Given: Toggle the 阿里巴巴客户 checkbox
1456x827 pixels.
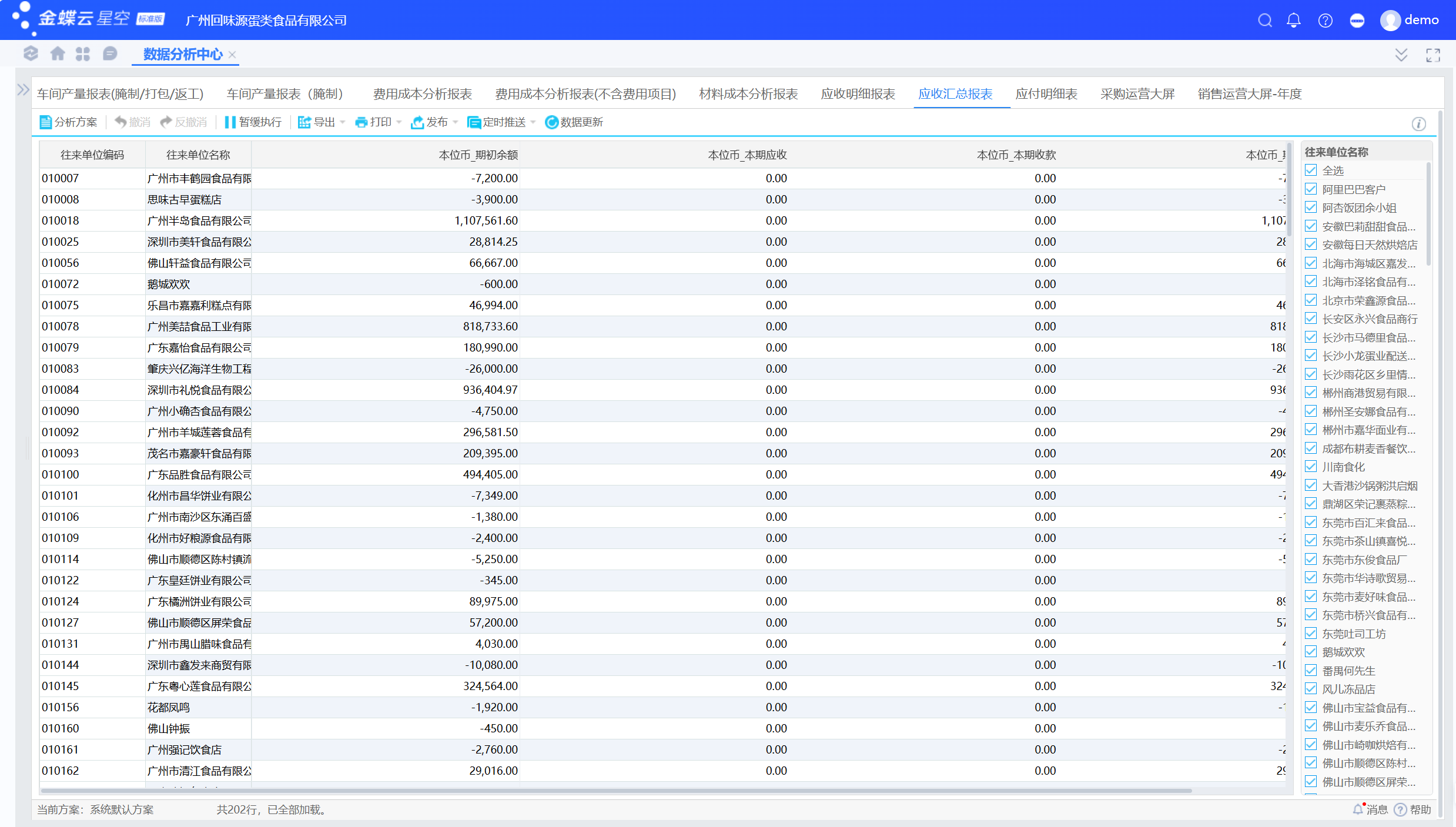Looking at the screenshot, I should (1311, 189).
